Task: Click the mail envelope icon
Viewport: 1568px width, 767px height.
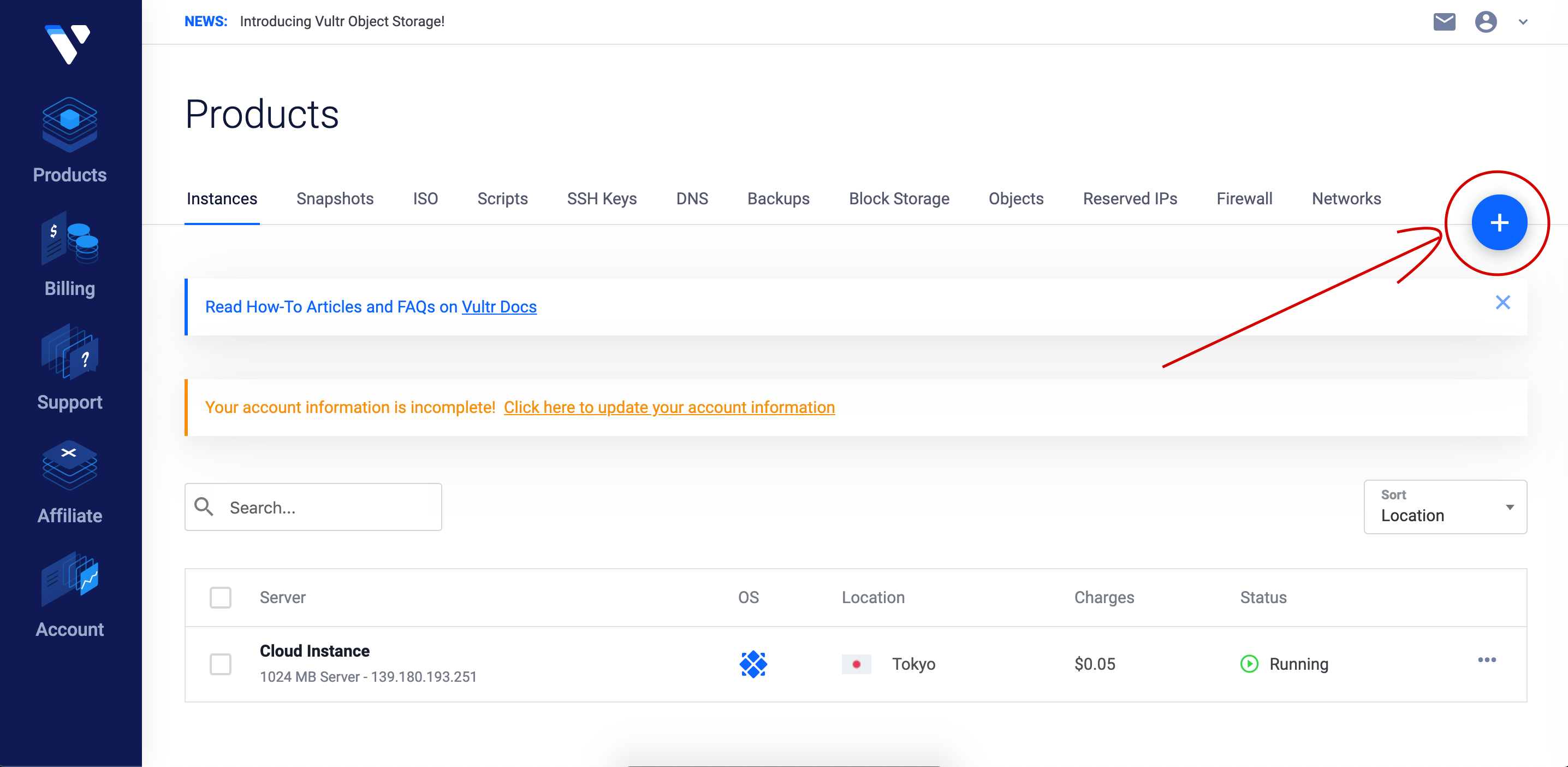Action: [1444, 22]
